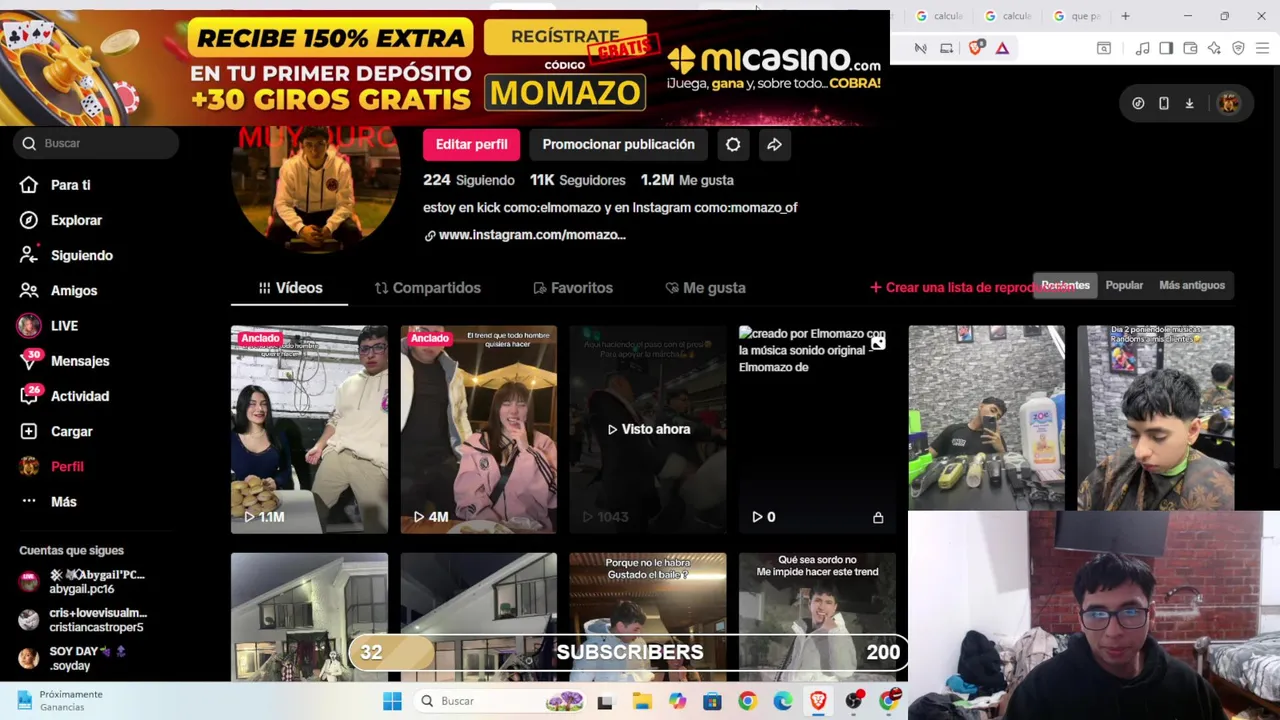The width and height of the screenshot is (1280, 720).
Task: Click the 224 Siguiendo count
Action: click(468, 180)
